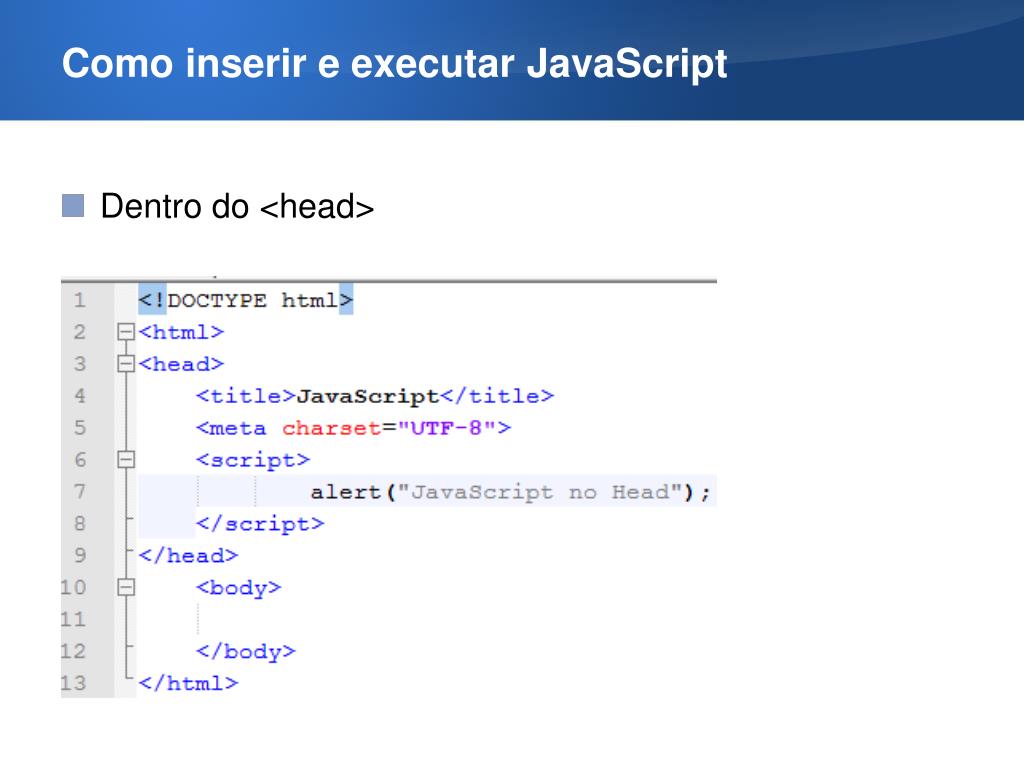
Task: Click the closing </body> tag
Action: click(246, 652)
